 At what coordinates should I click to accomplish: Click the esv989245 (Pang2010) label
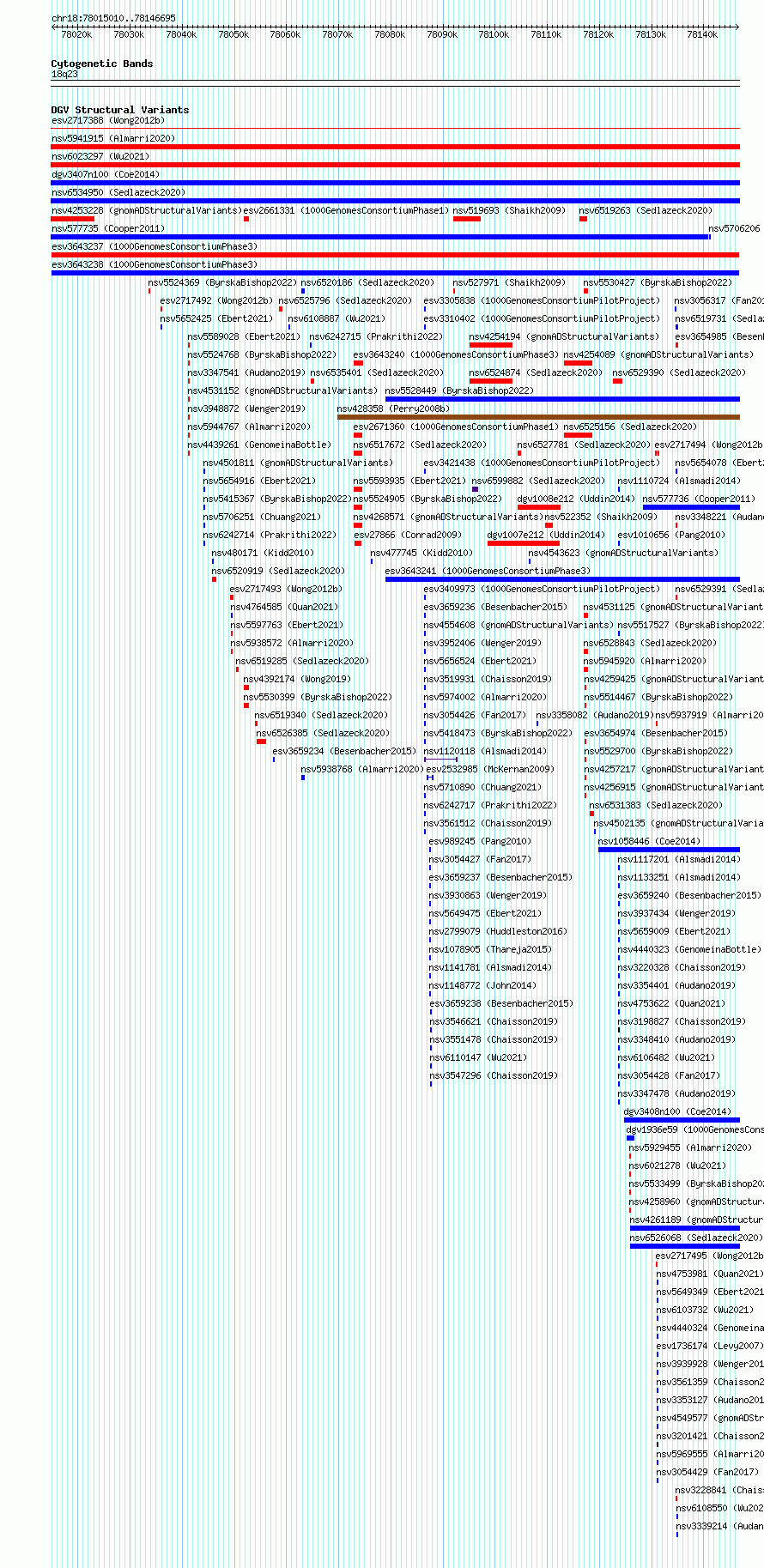pos(480,842)
